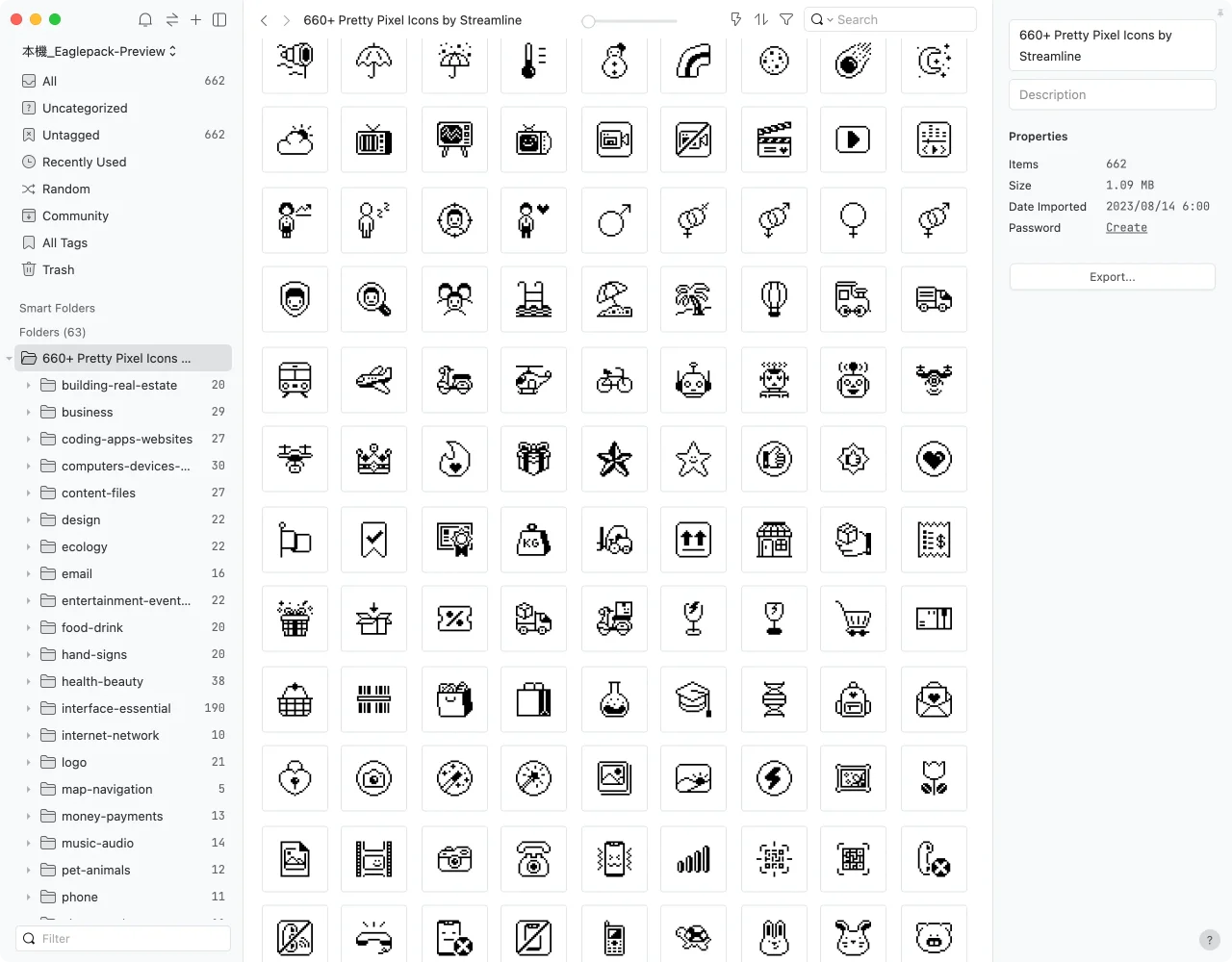
Task: Open the help question mark button
Action: coord(1210,940)
